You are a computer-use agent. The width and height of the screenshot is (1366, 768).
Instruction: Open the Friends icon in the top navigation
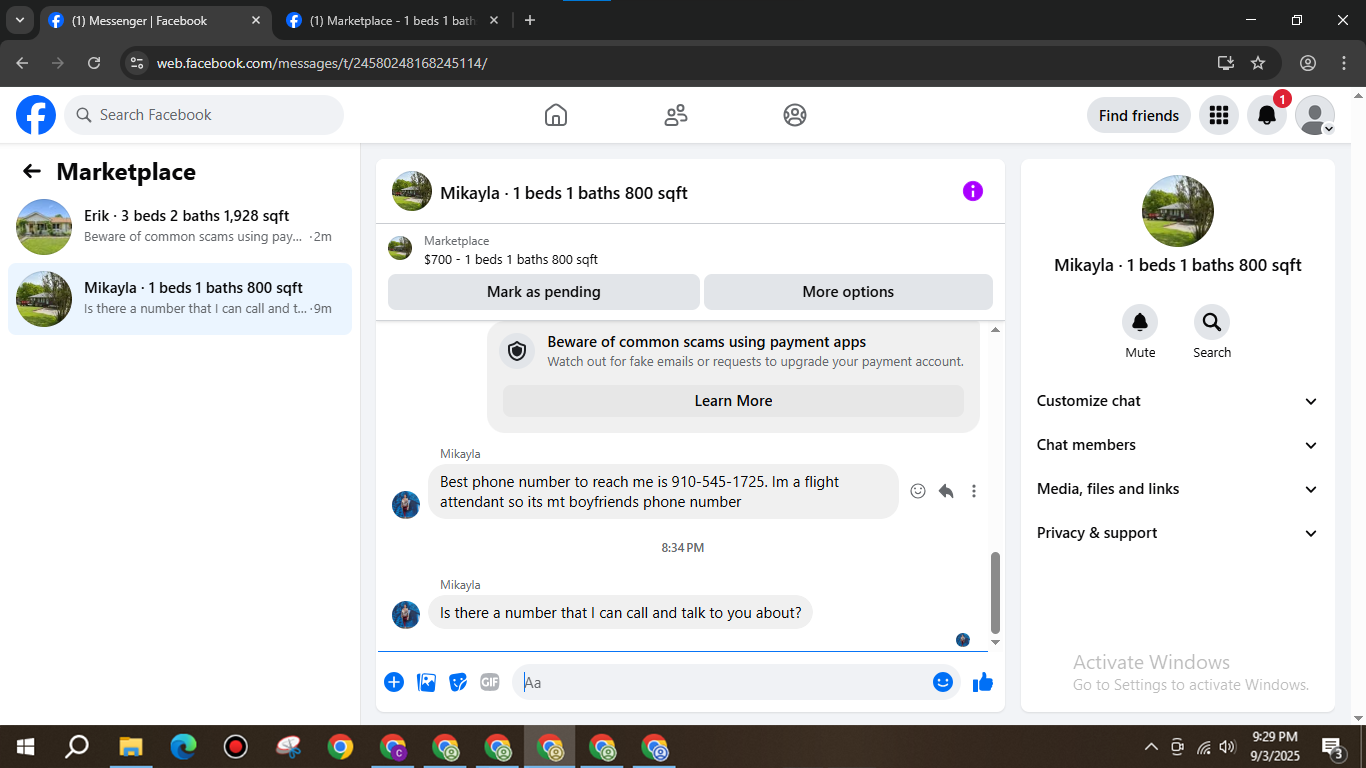[676, 115]
